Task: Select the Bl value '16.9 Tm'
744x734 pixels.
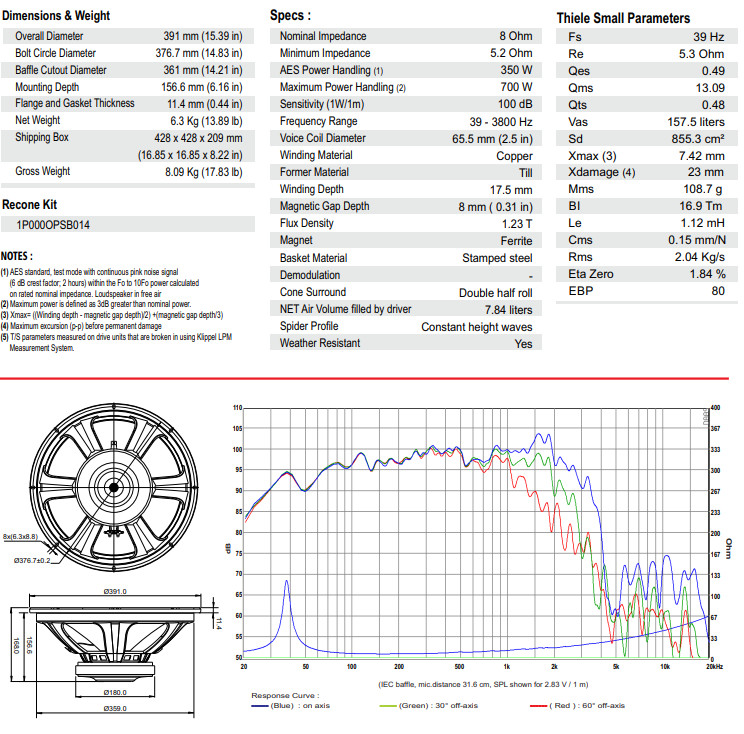Action: coord(701,206)
